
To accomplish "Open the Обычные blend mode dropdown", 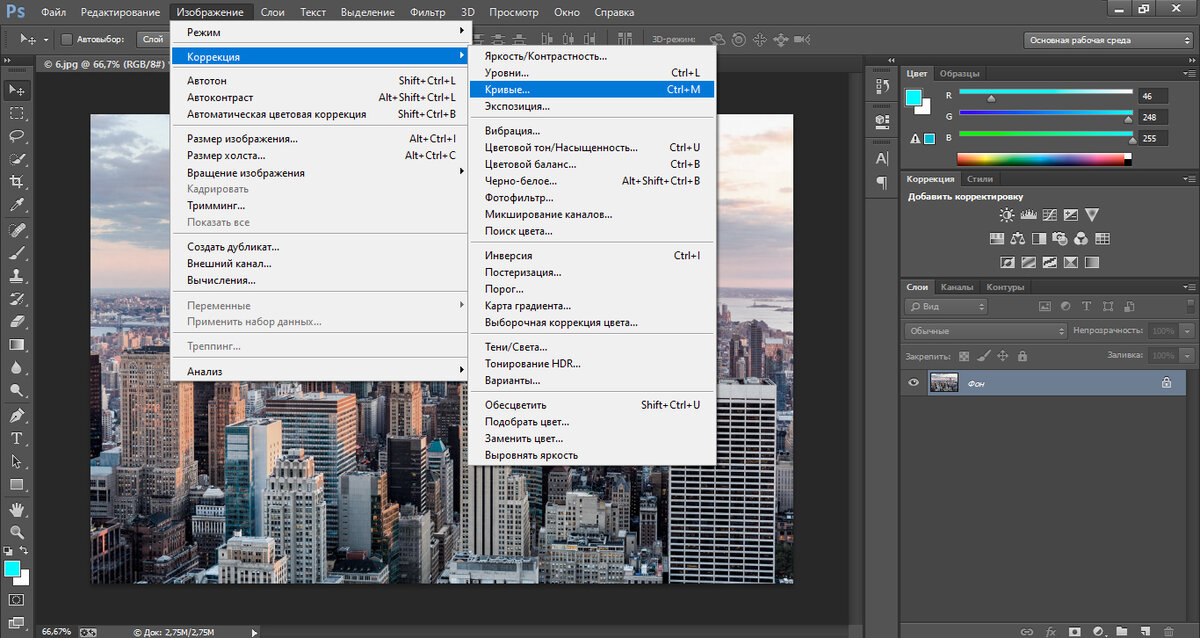I will 985,331.
